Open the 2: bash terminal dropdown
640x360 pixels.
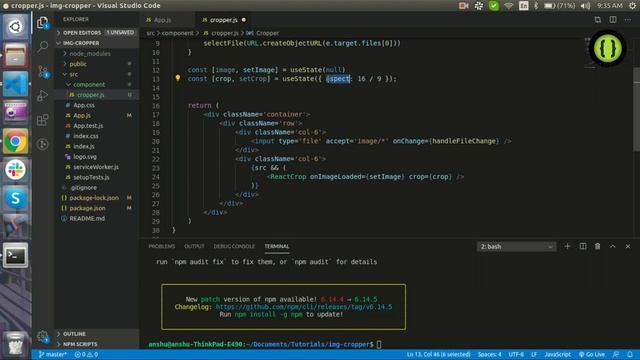point(516,247)
